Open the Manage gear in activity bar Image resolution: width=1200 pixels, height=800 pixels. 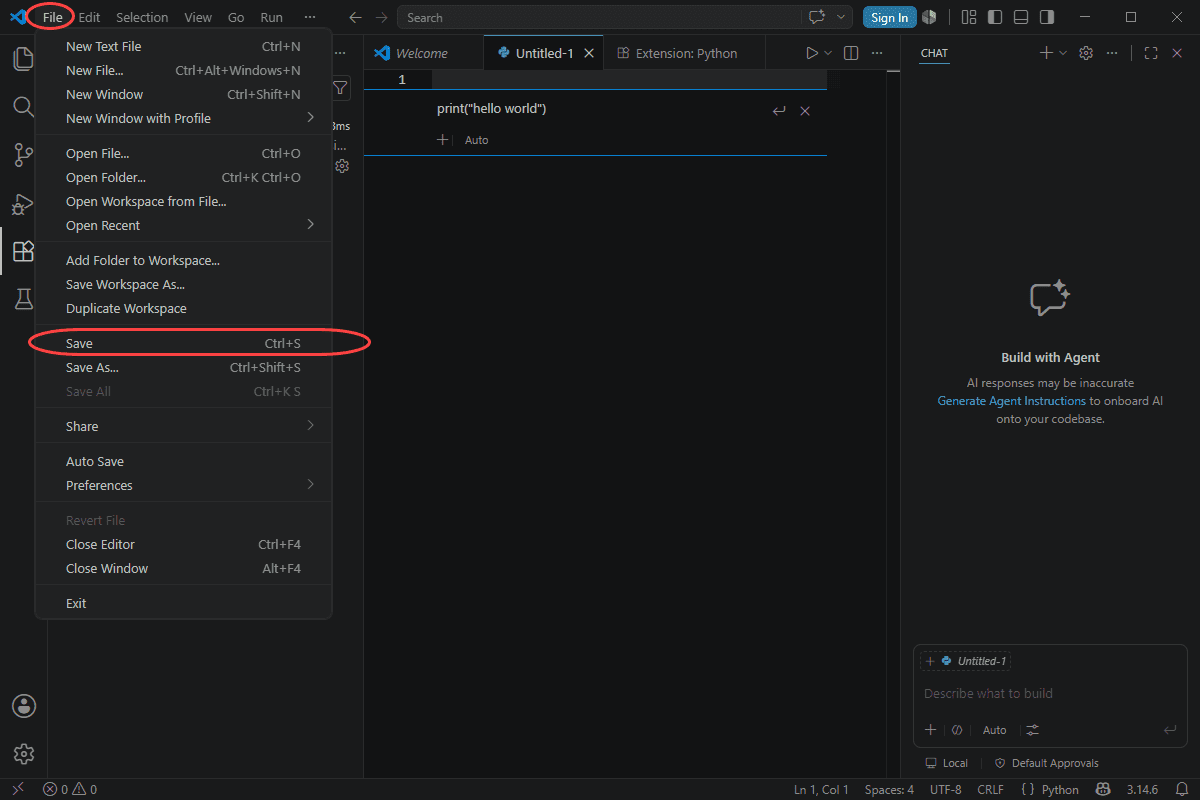pyautogui.click(x=24, y=754)
